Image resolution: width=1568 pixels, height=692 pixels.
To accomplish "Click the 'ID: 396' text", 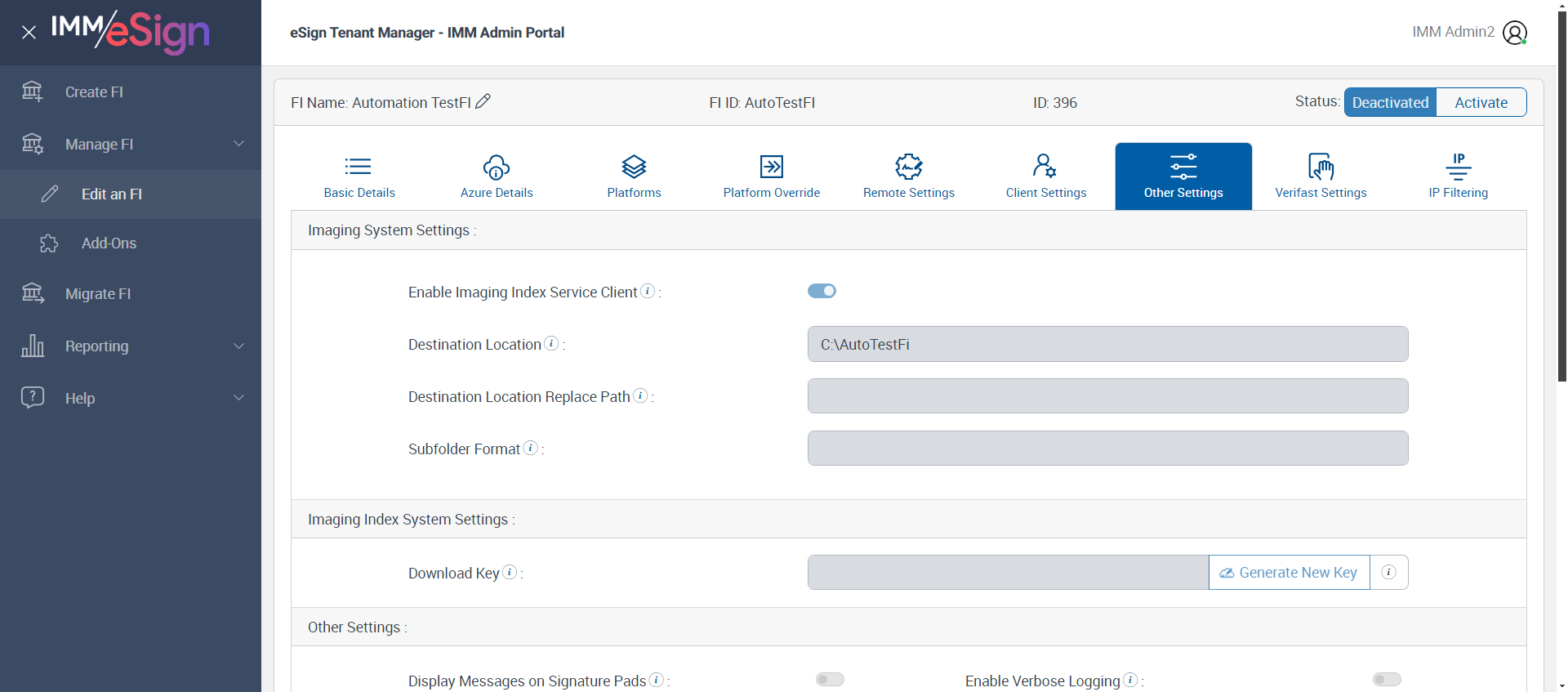I will (x=1055, y=103).
